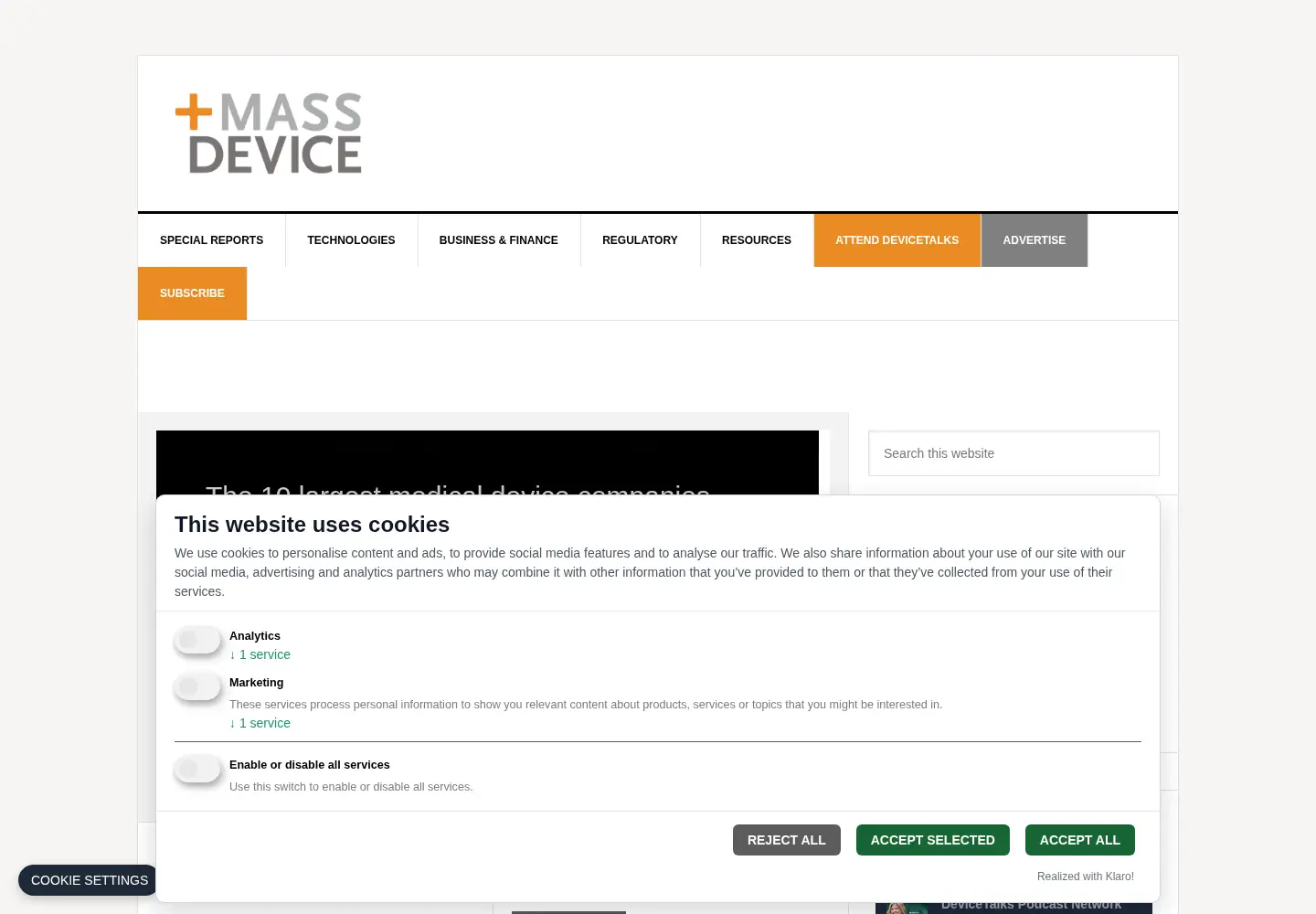The width and height of the screenshot is (1316, 914).
Task: Click "Use this switch to enable or disable all services" text
Action: 351,787
